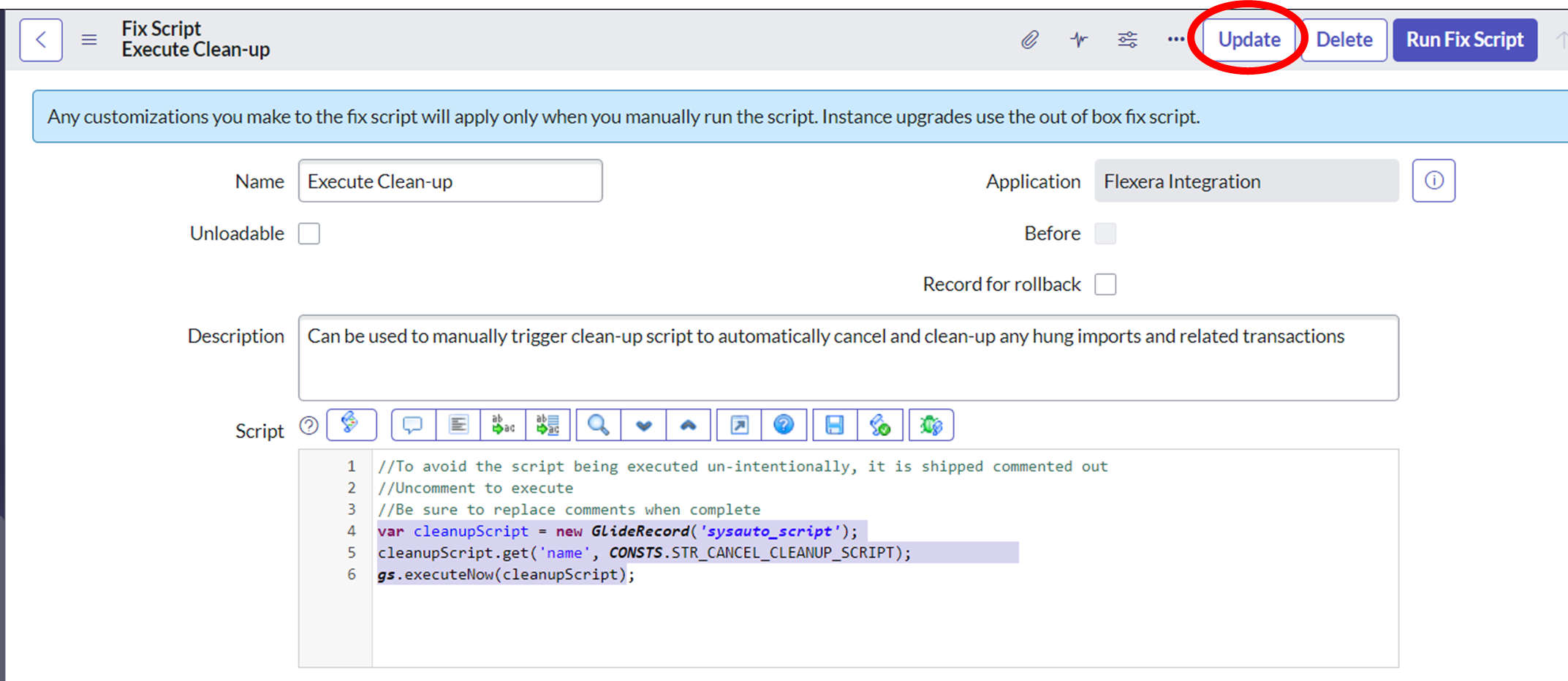Click the Delete button

point(1344,39)
